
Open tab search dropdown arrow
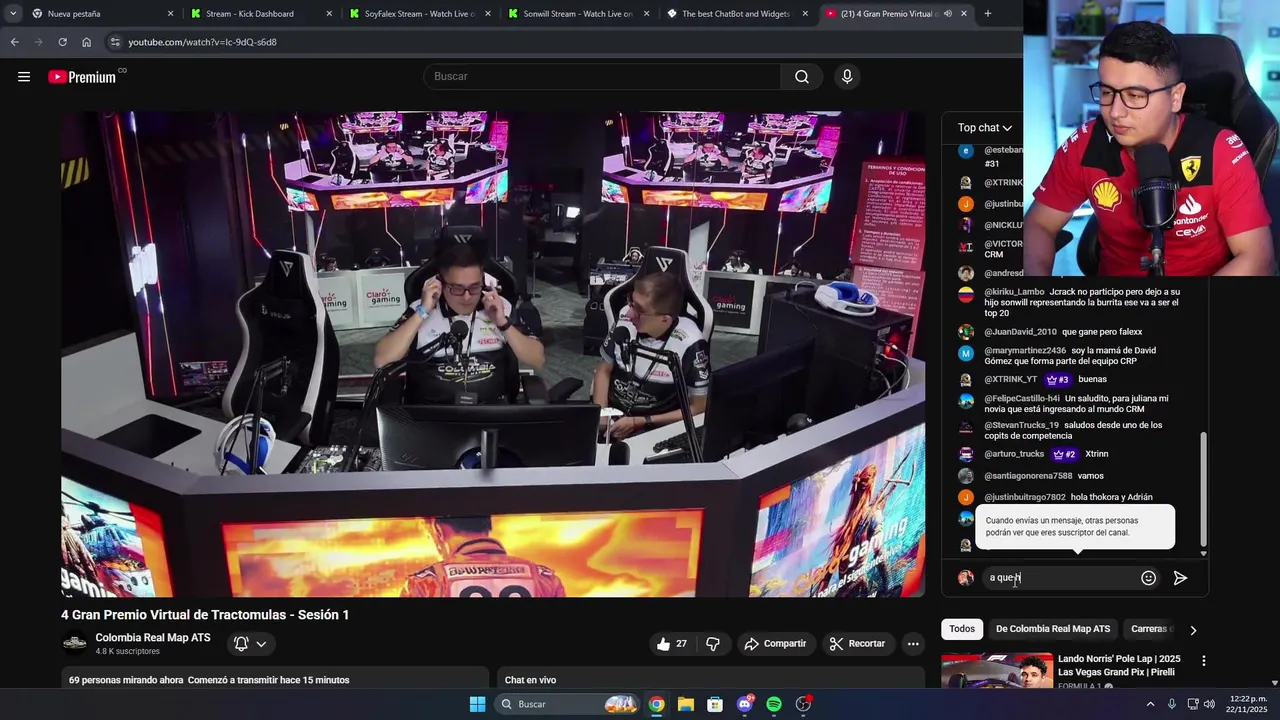13,14
